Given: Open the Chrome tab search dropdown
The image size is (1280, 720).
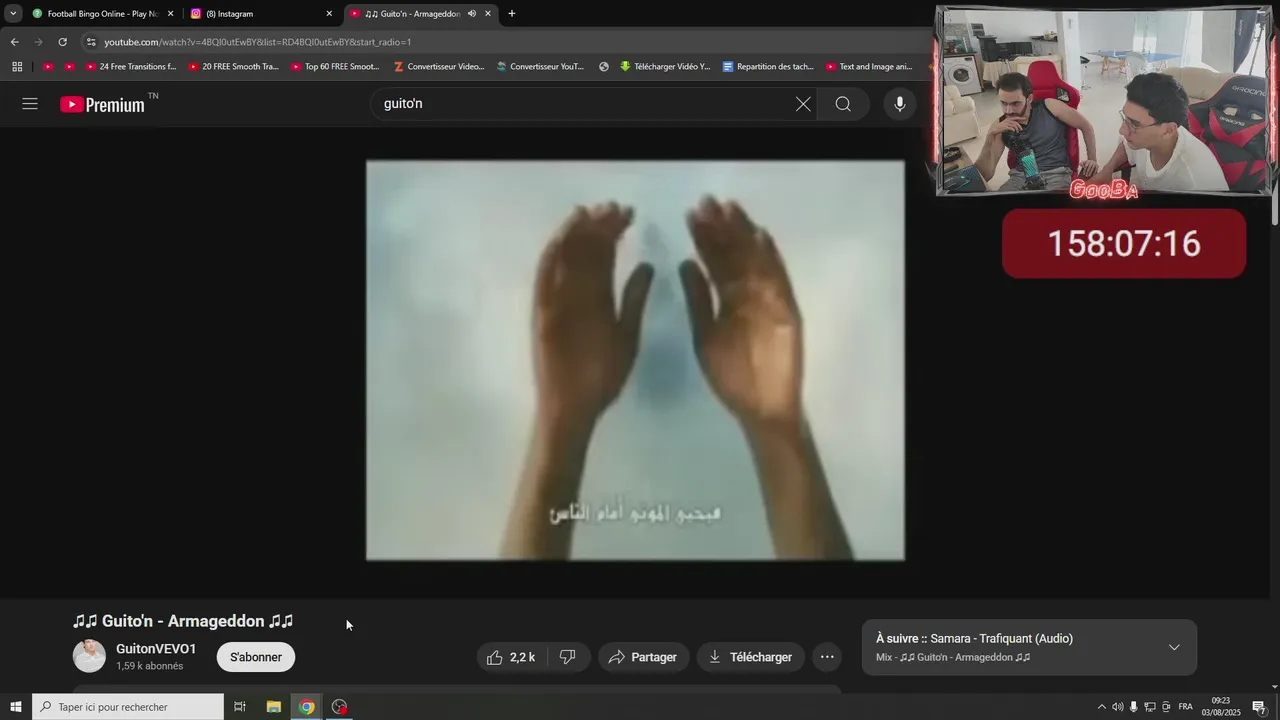Looking at the screenshot, I should (x=13, y=14).
